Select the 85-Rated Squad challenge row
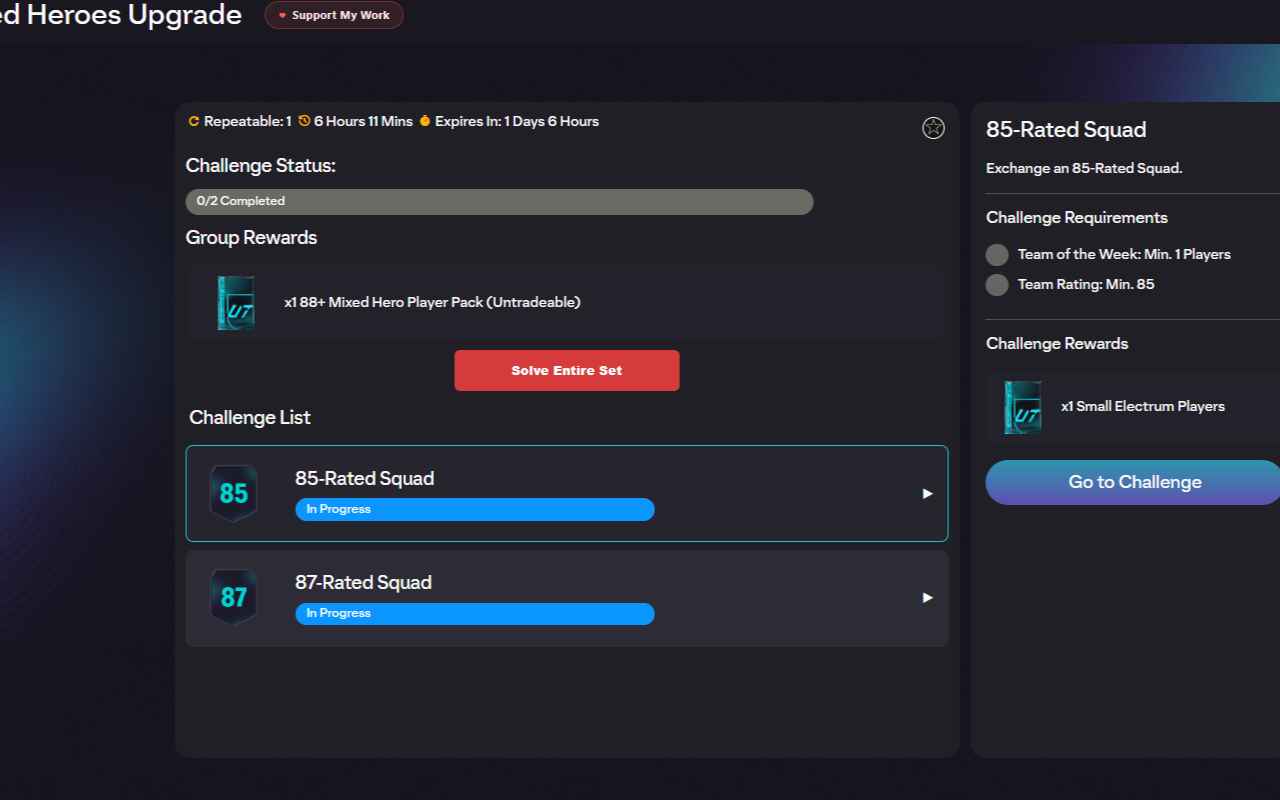The height and width of the screenshot is (800, 1280). tap(567, 493)
